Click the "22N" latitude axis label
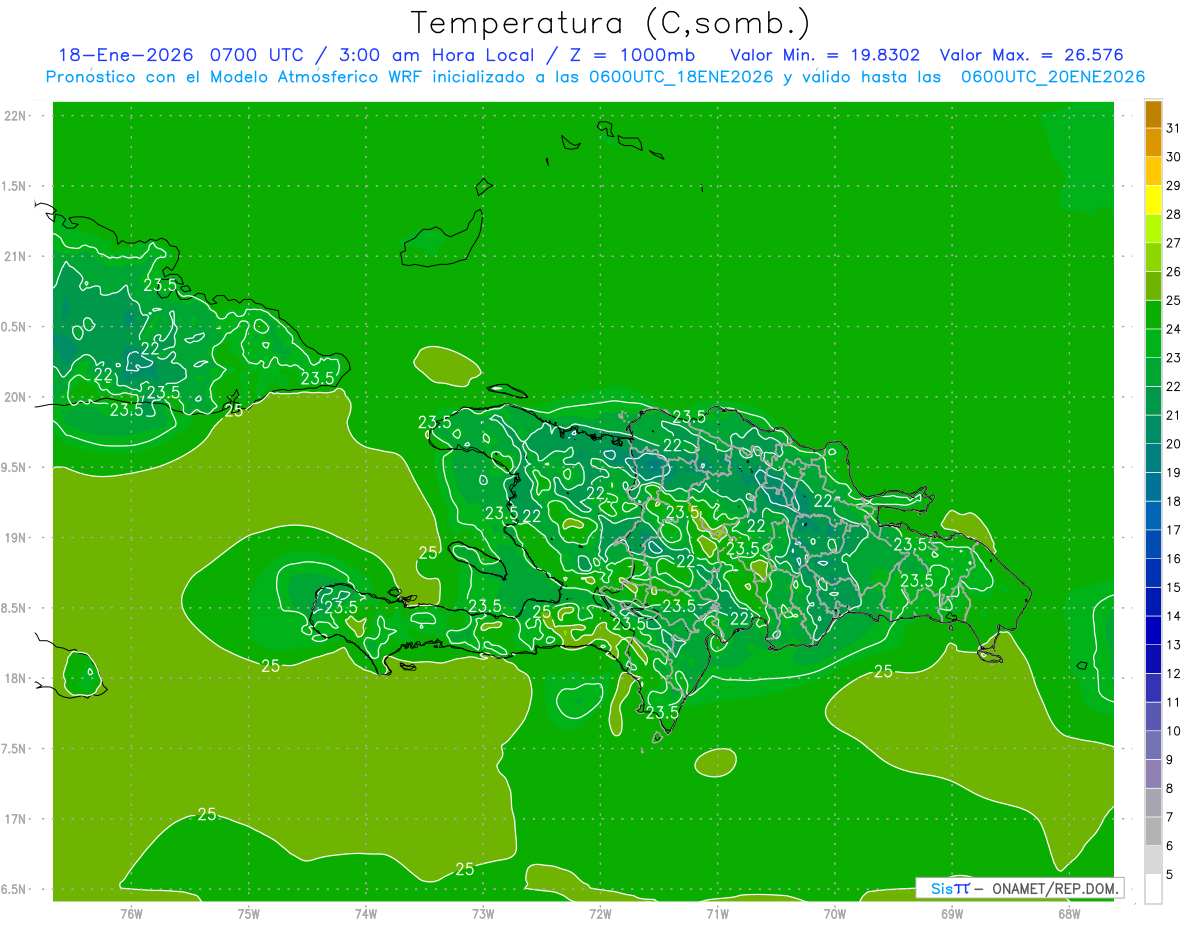Viewport: 1200px width, 927px height. pos(16,116)
